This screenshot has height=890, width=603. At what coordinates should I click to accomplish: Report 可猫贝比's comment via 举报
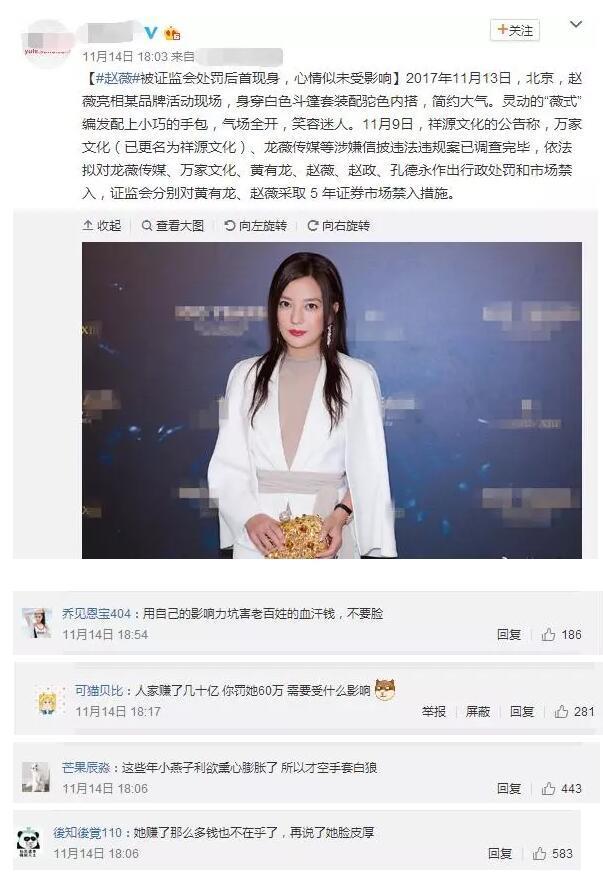click(434, 712)
